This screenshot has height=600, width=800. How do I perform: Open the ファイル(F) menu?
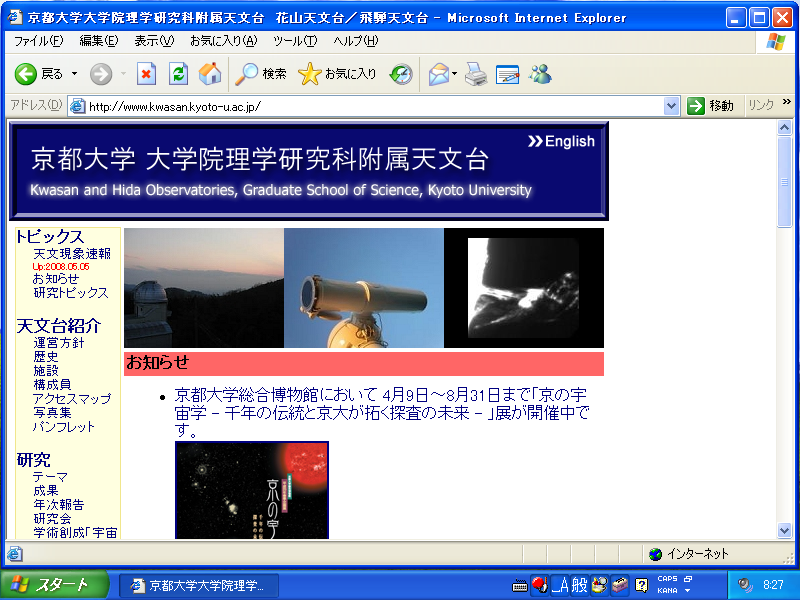point(39,41)
